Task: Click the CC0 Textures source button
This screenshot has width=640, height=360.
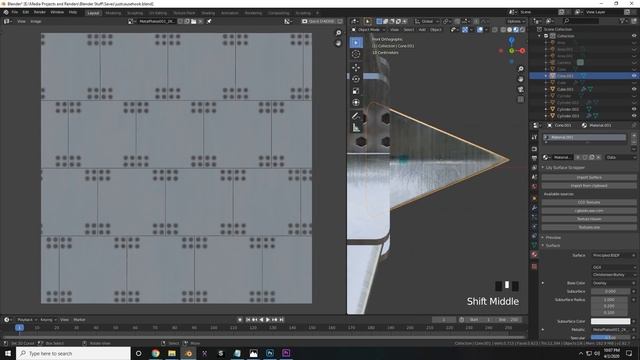Action: tap(589, 202)
